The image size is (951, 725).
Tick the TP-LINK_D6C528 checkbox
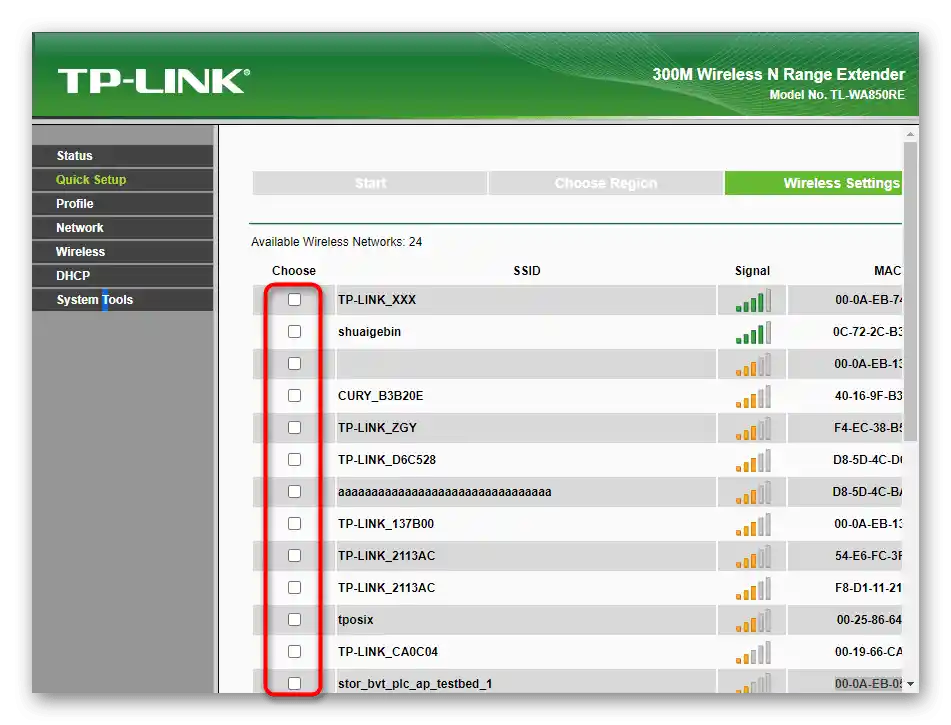pyautogui.click(x=294, y=459)
